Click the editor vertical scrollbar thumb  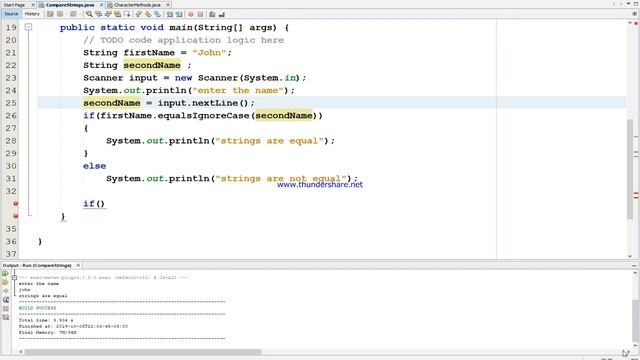tap(630, 169)
